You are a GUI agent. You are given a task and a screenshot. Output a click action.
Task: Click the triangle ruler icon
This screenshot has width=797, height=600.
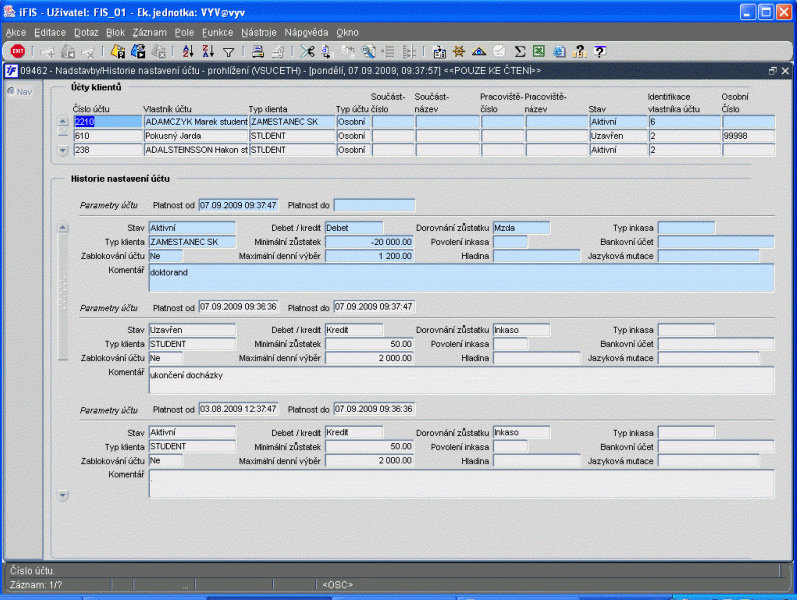coord(479,51)
